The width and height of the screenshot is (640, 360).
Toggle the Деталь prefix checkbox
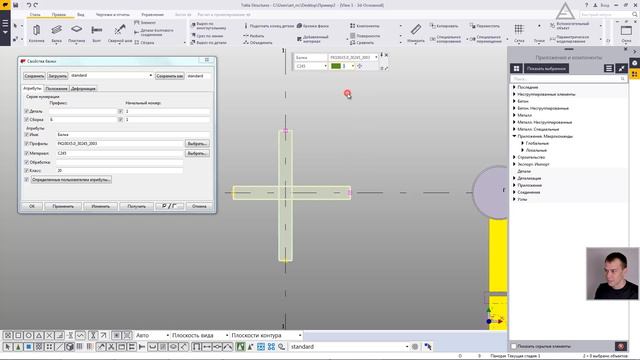pos(27,111)
